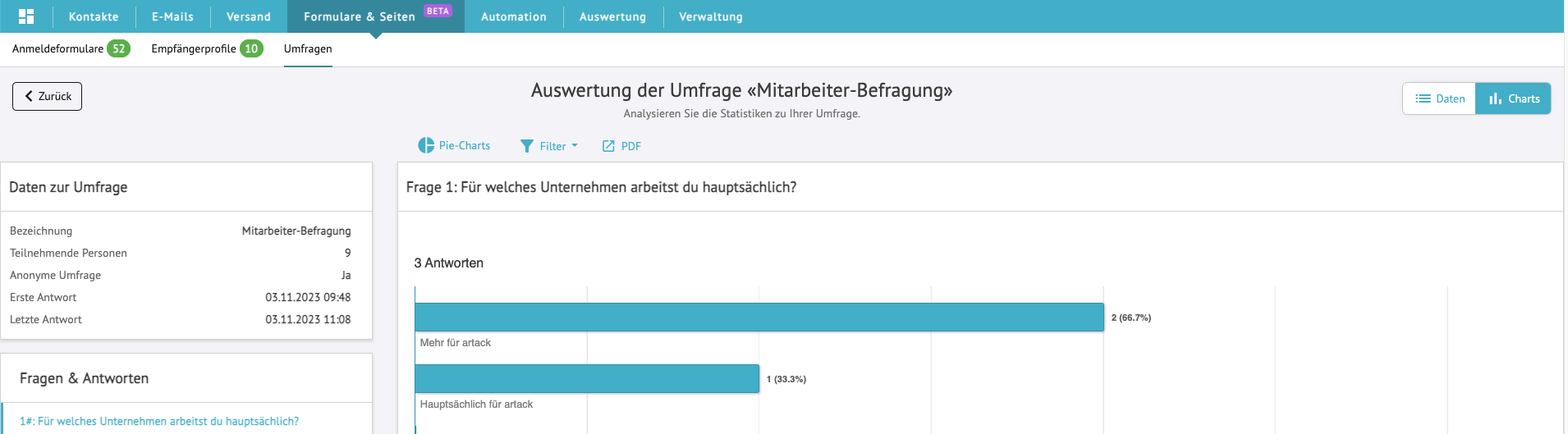1568x434 pixels.
Task: Switch to Daten view
Action: point(1439,98)
